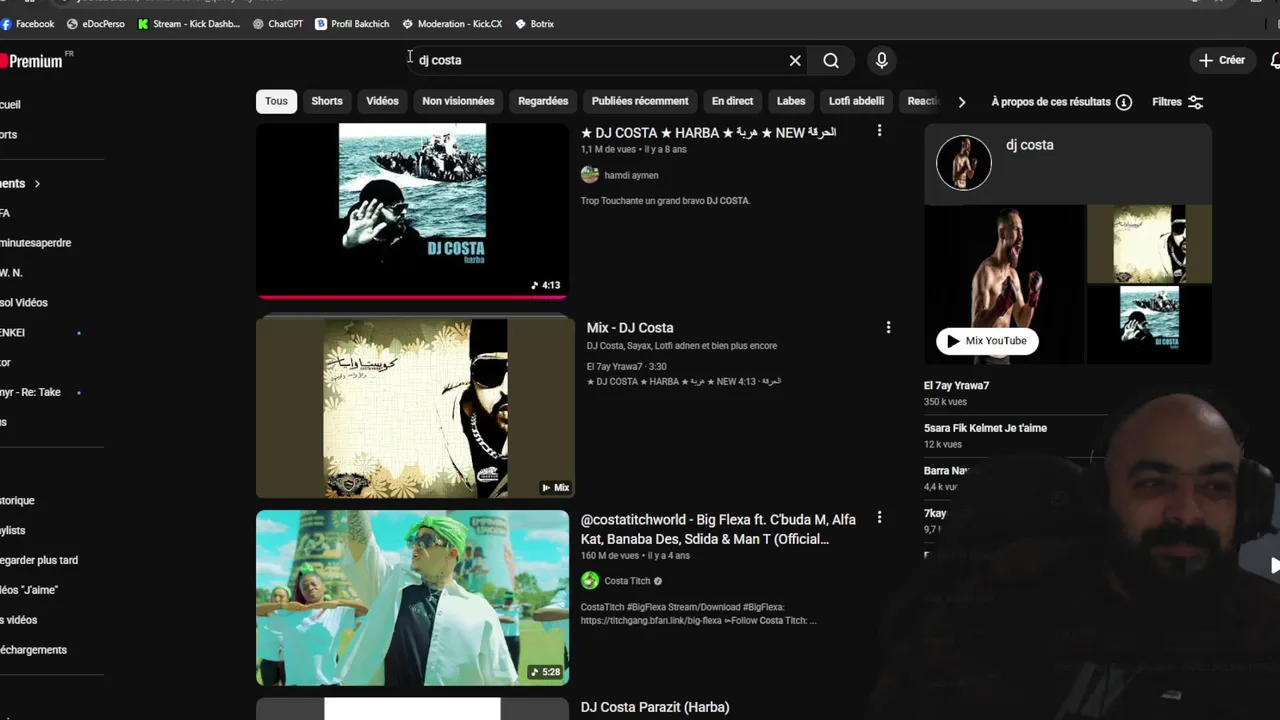Viewport: 1280px width, 720px height.
Task: Expand the subscriptions section chevron in sidebar
Action: coord(37,184)
